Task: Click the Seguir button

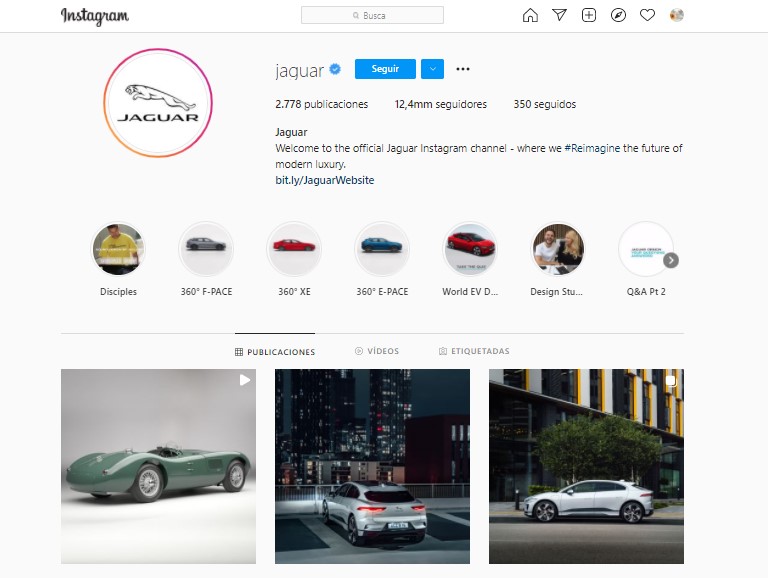Action: (x=385, y=69)
